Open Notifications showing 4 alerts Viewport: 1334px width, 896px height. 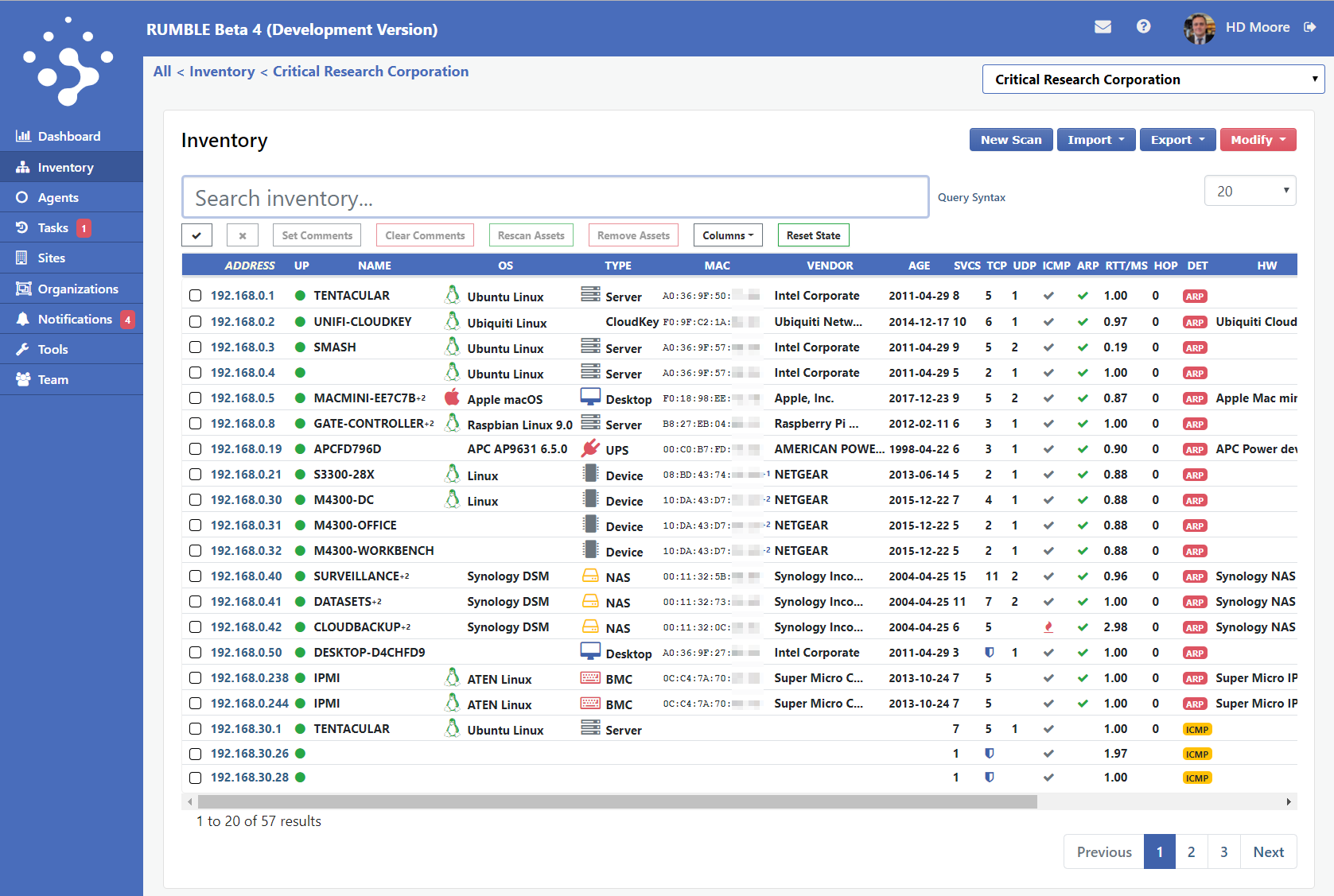point(76,319)
